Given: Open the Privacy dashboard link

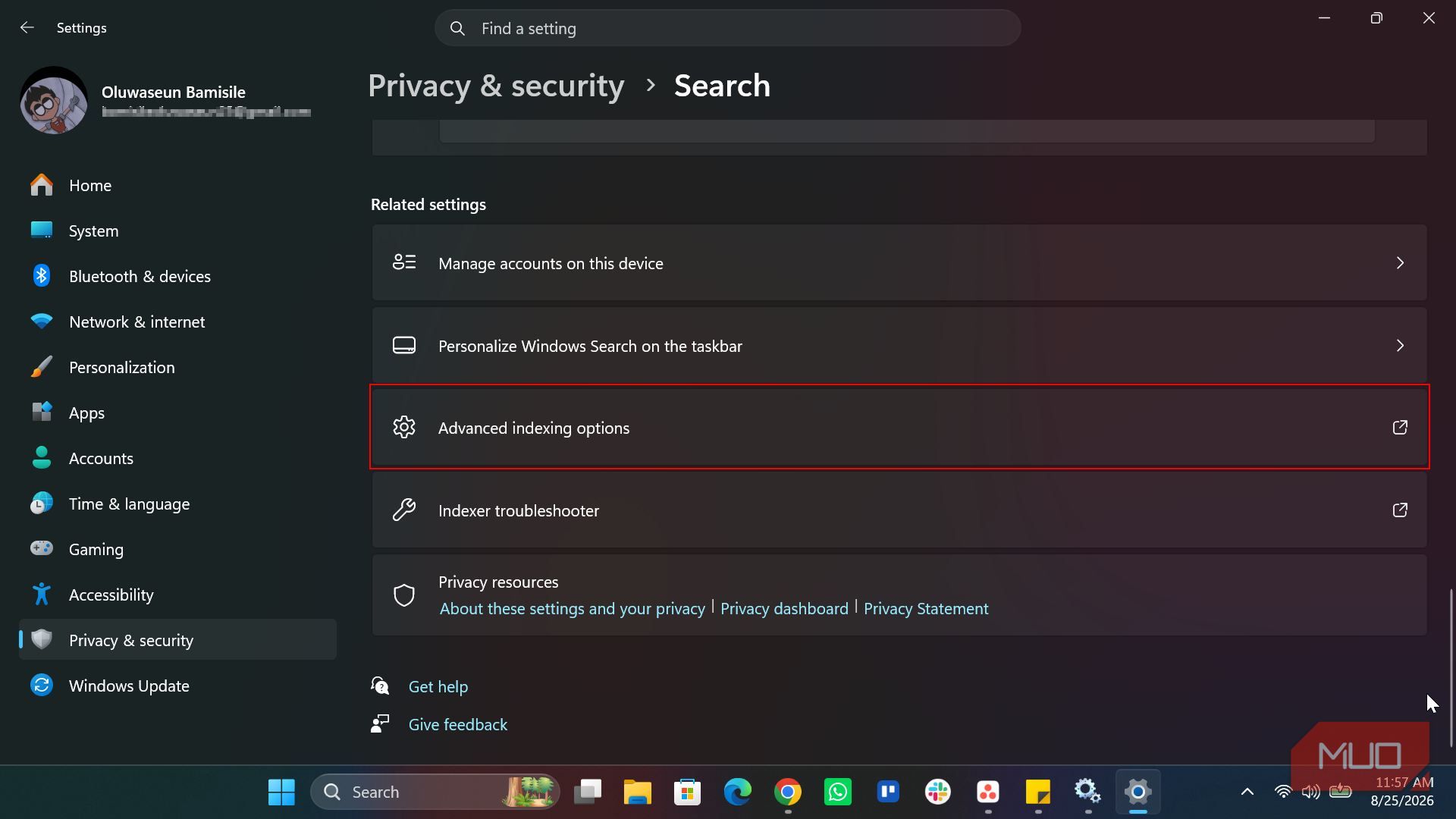Looking at the screenshot, I should pyautogui.click(x=784, y=609).
